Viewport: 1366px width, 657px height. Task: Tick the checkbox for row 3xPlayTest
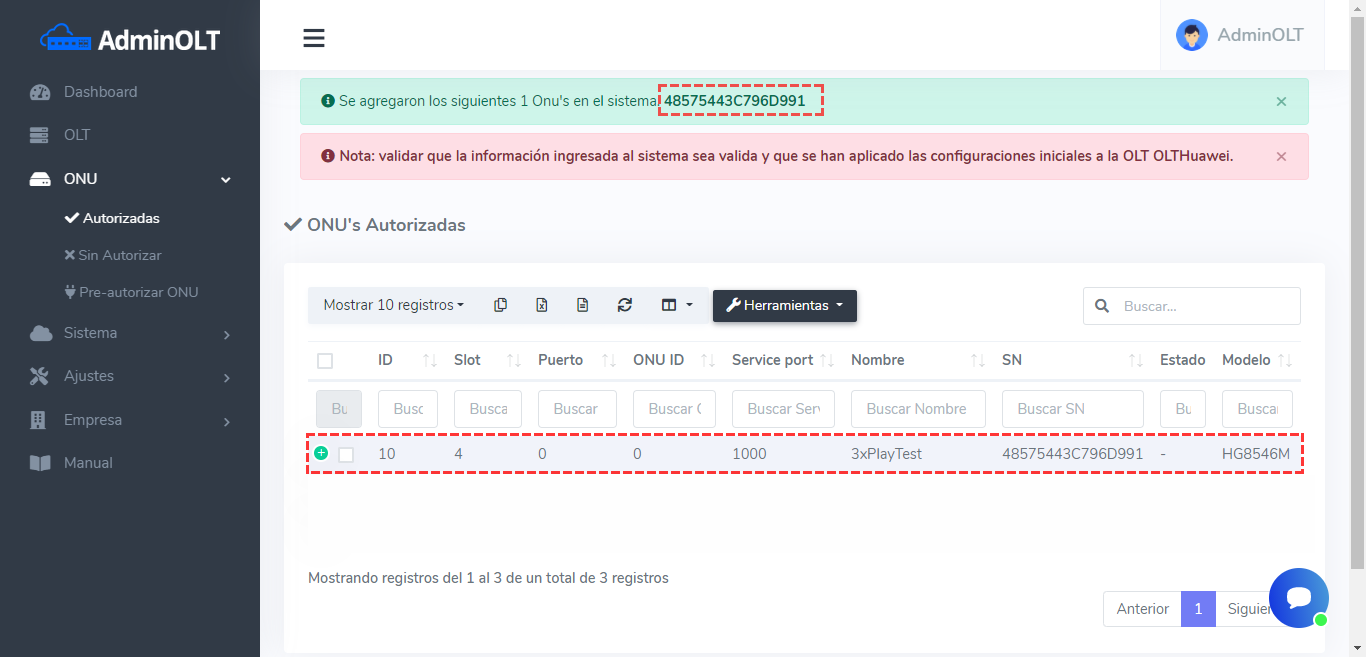pyautogui.click(x=346, y=455)
